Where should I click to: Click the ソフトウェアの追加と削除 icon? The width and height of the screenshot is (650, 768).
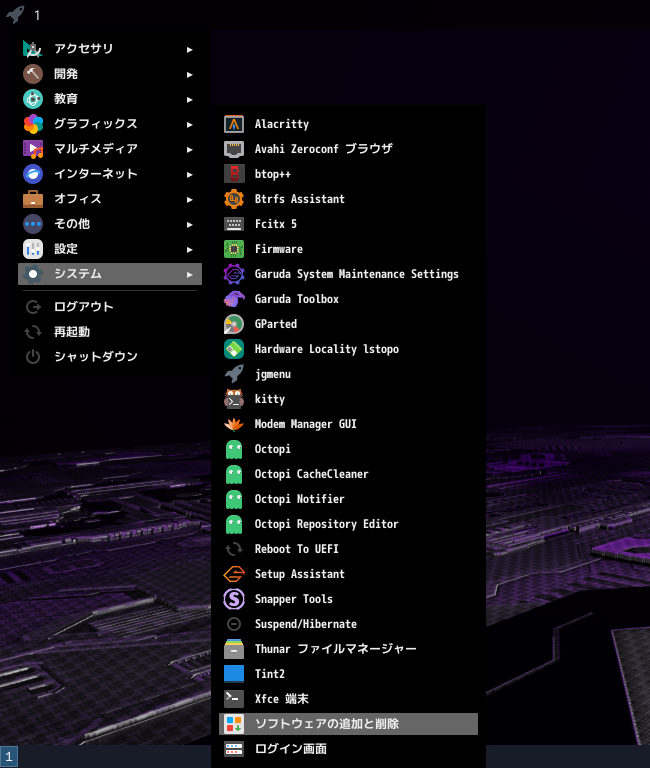(x=234, y=723)
